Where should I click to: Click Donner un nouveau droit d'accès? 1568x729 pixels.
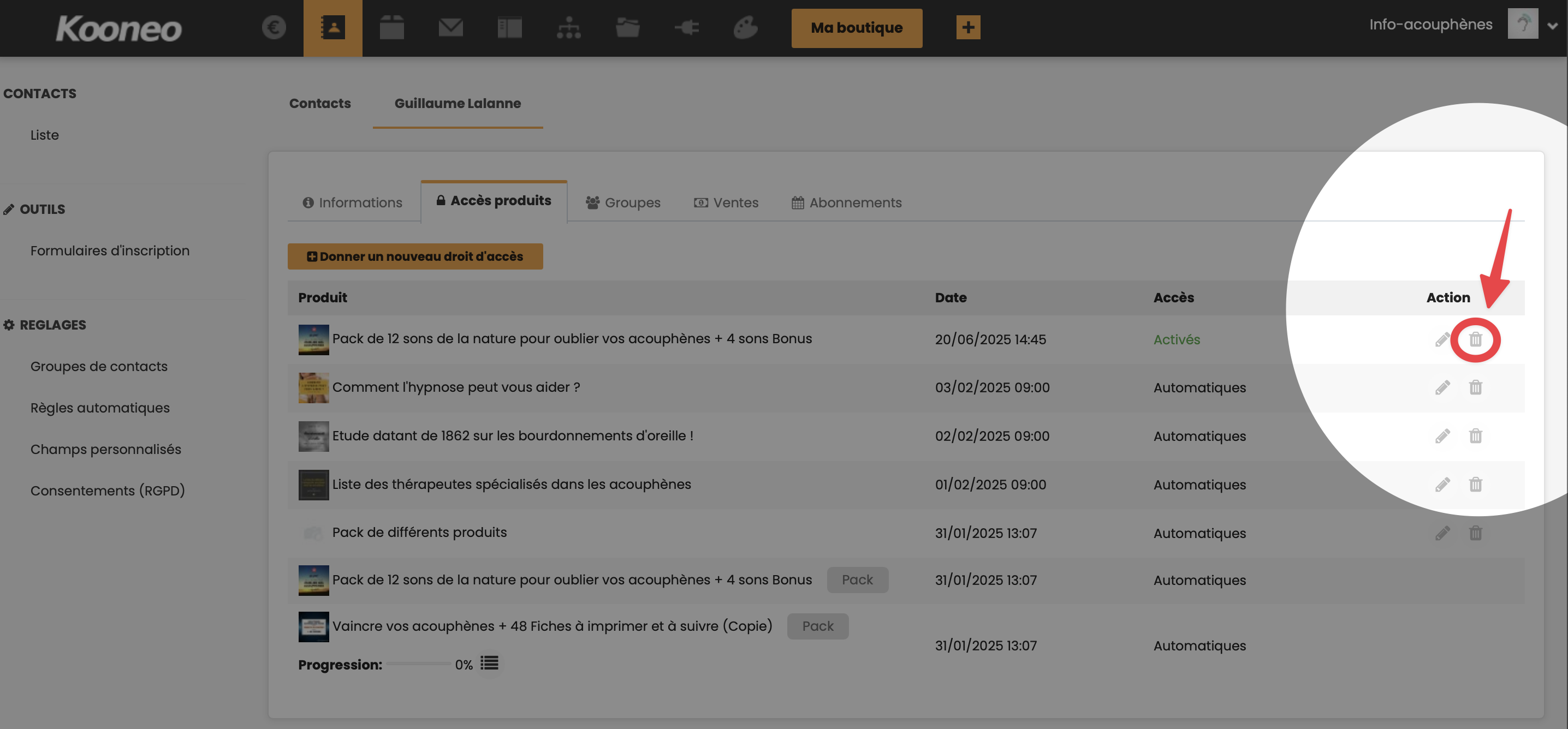pyautogui.click(x=415, y=257)
